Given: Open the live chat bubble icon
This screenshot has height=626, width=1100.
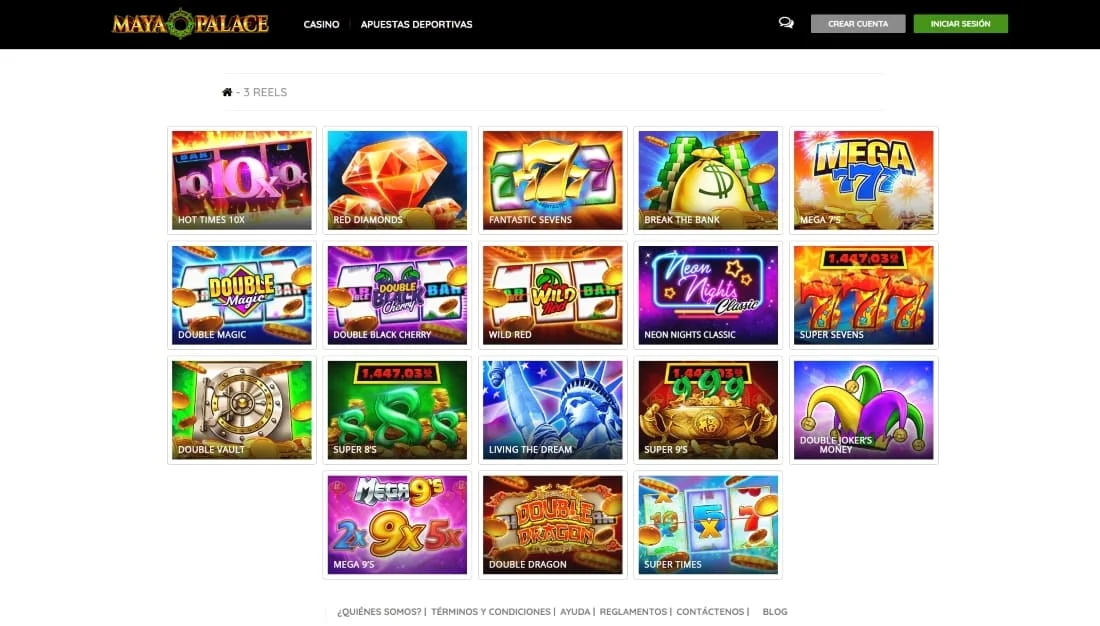Looking at the screenshot, I should click(x=786, y=23).
